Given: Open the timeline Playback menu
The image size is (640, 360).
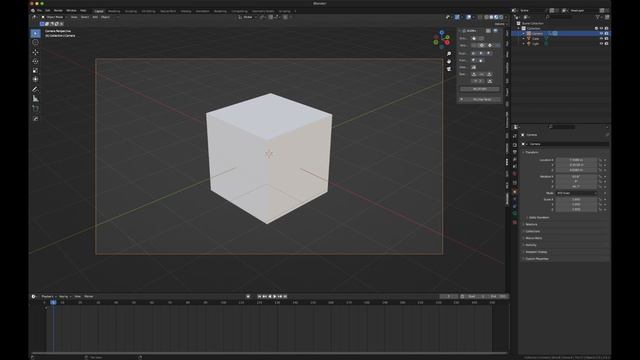Looking at the screenshot, I should coord(48,296).
